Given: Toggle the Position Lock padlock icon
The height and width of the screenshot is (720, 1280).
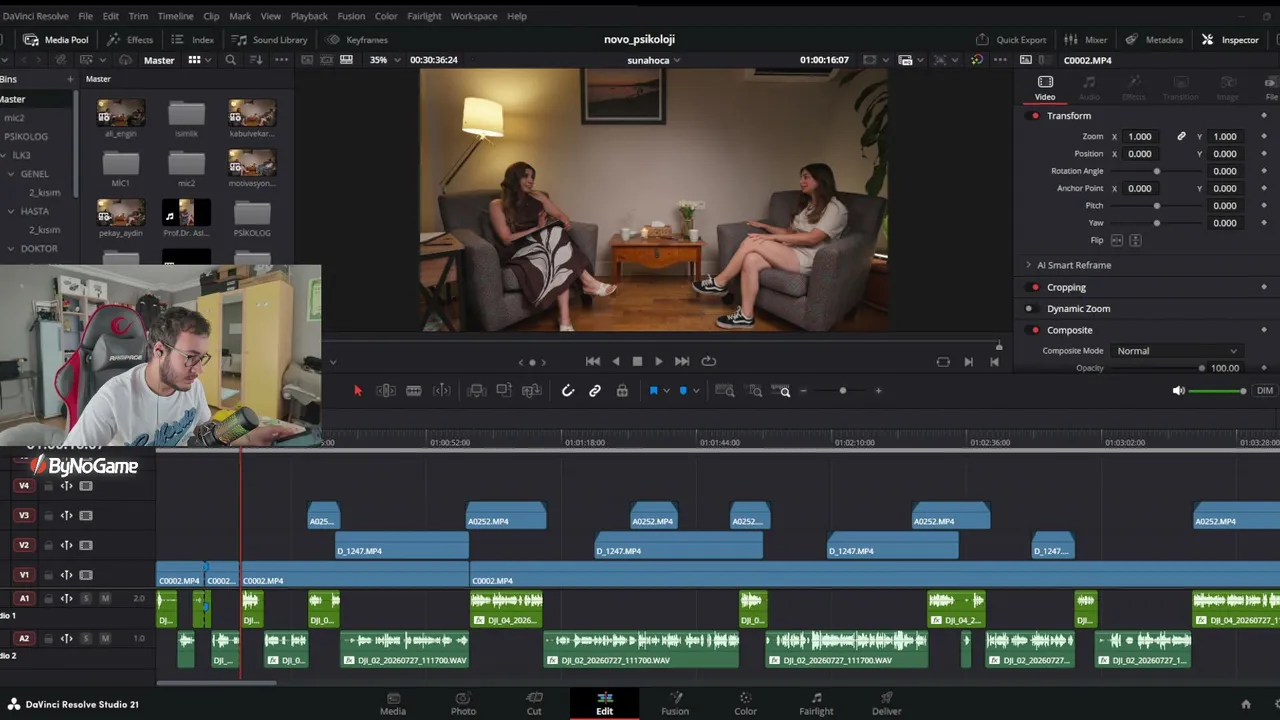Looking at the screenshot, I should point(622,391).
